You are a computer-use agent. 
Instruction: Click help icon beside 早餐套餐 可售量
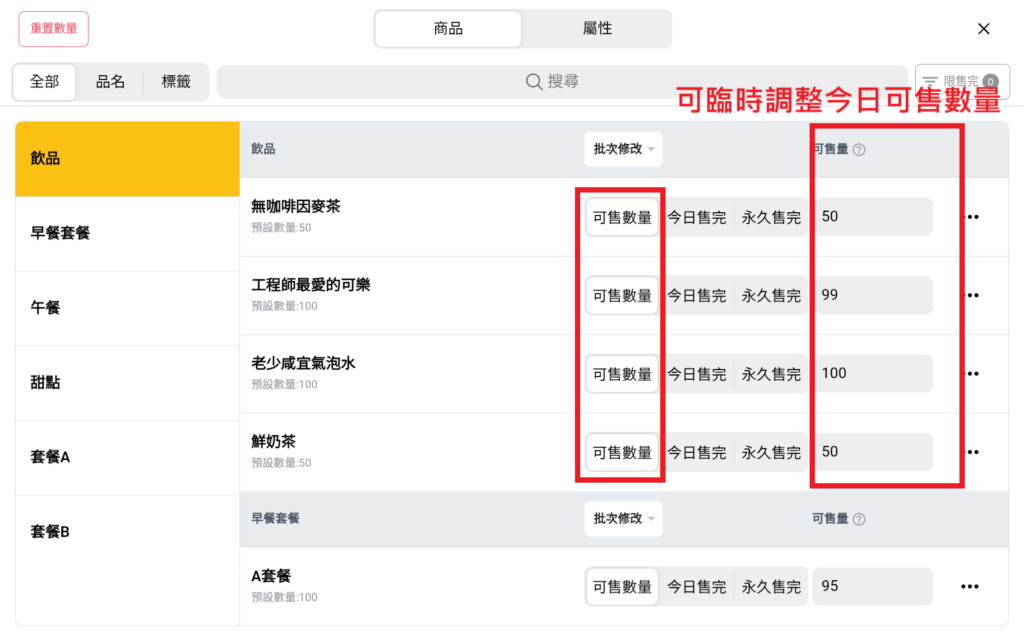[859, 519]
